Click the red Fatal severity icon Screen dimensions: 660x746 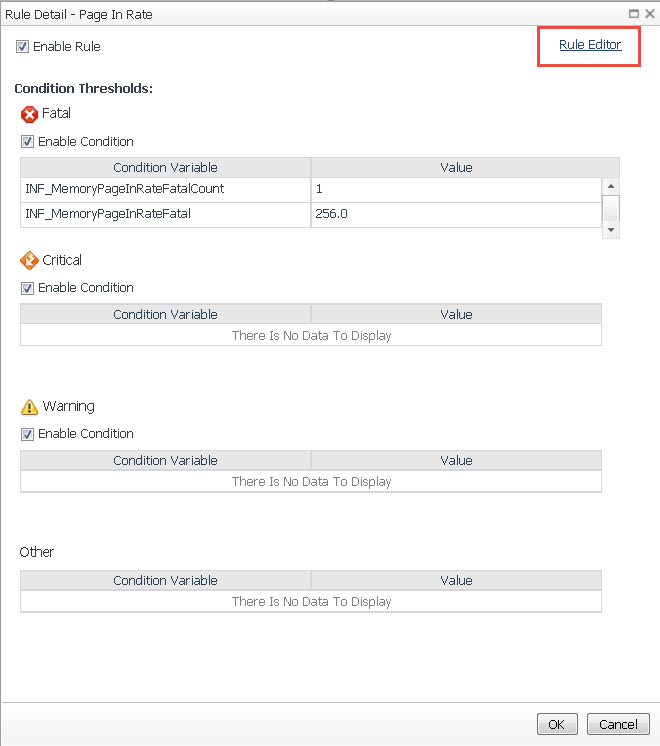click(x=29, y=115)
